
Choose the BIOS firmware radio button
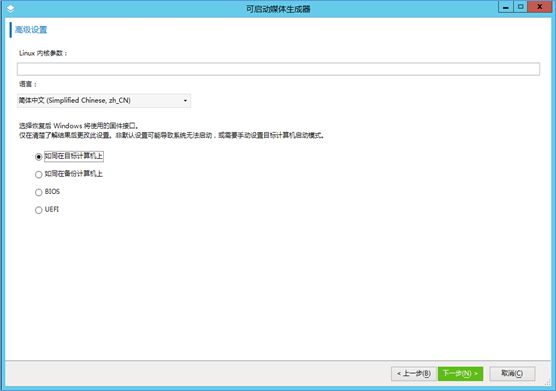pos(39,192)
